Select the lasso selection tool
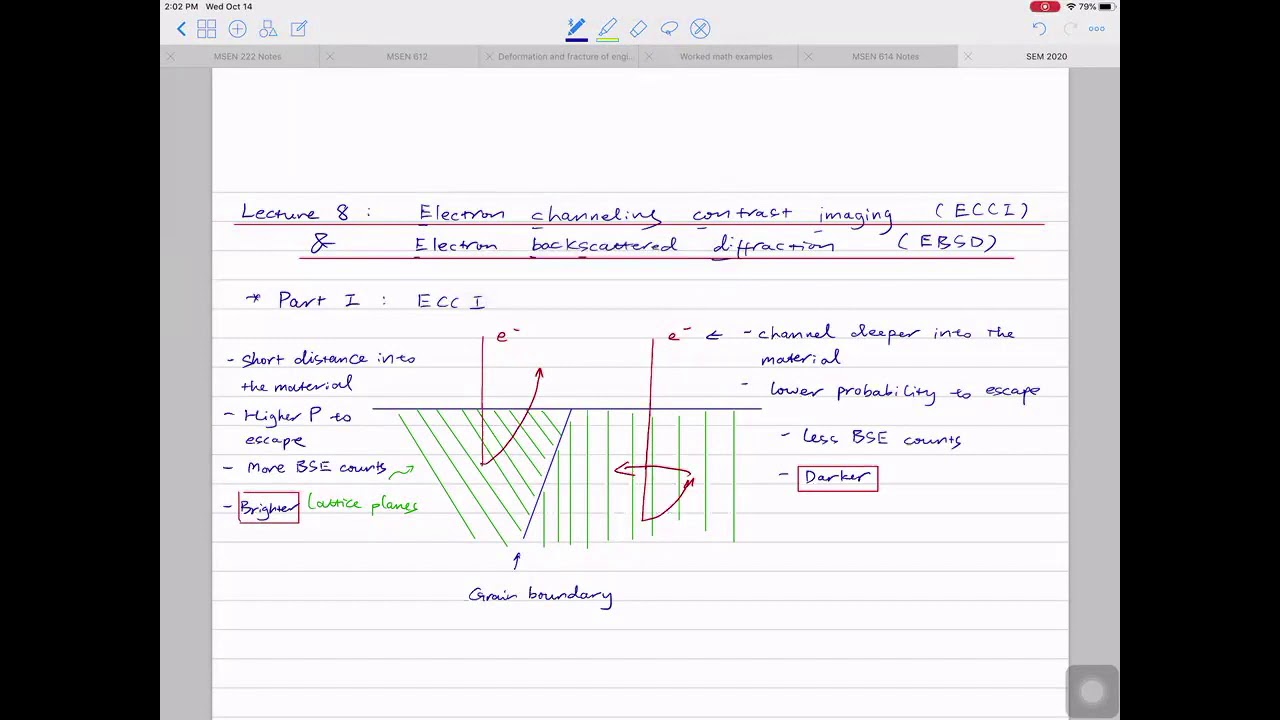The height and width of the screenshot is (720, 1280). [669, 29]
